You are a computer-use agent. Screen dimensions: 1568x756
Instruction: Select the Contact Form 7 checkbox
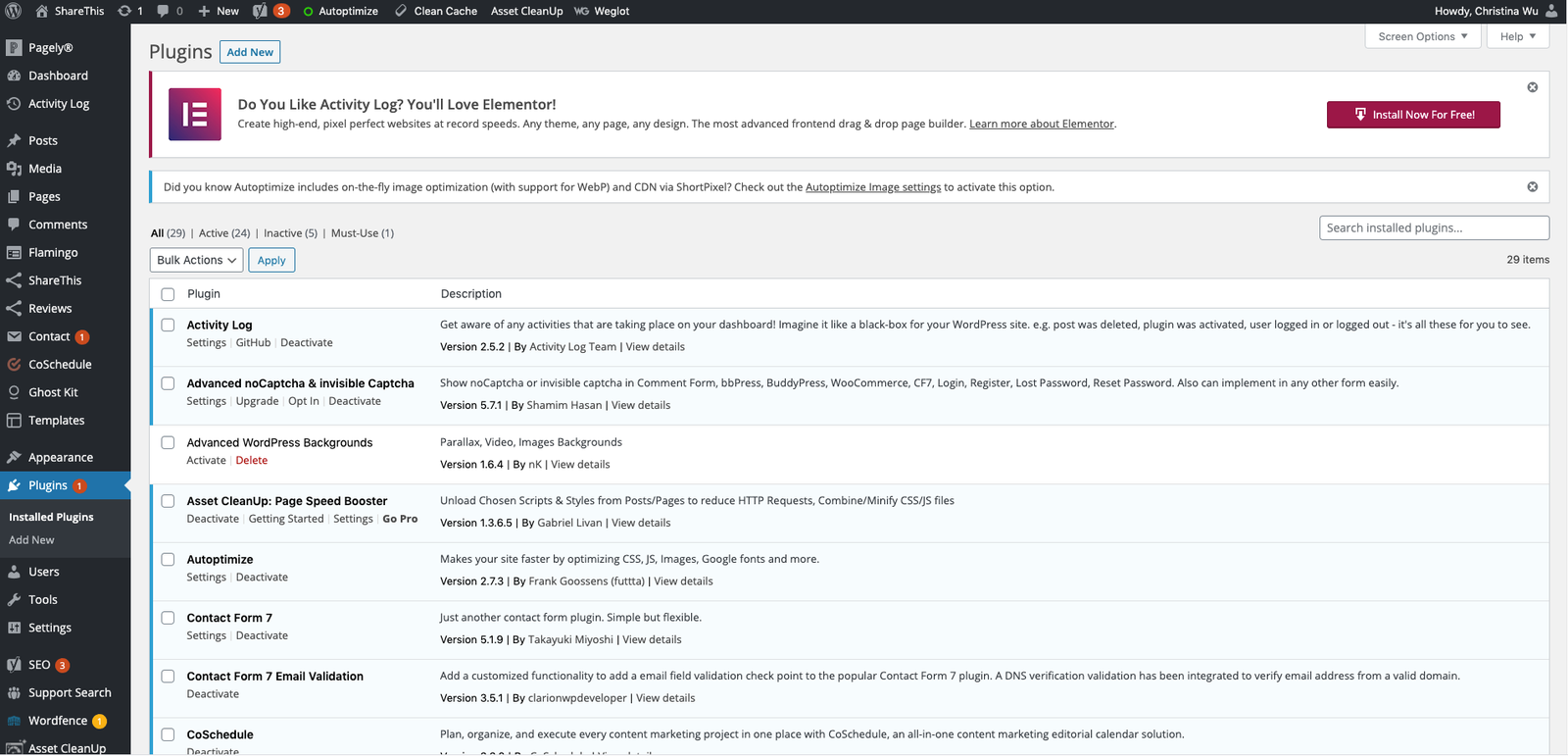tap(168, 618)
